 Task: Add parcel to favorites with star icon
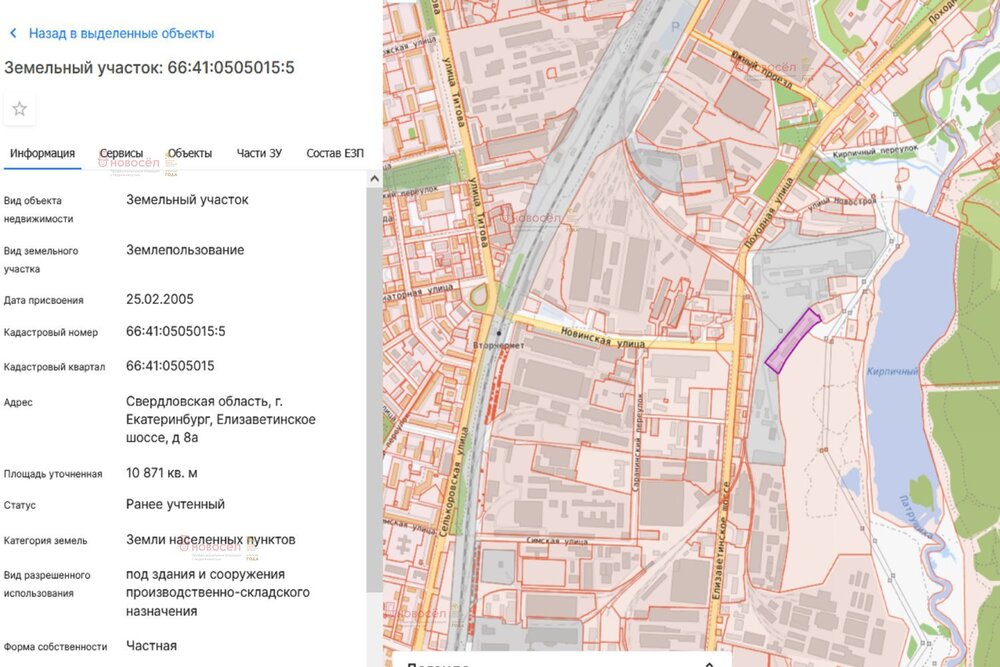pos(20,109)
